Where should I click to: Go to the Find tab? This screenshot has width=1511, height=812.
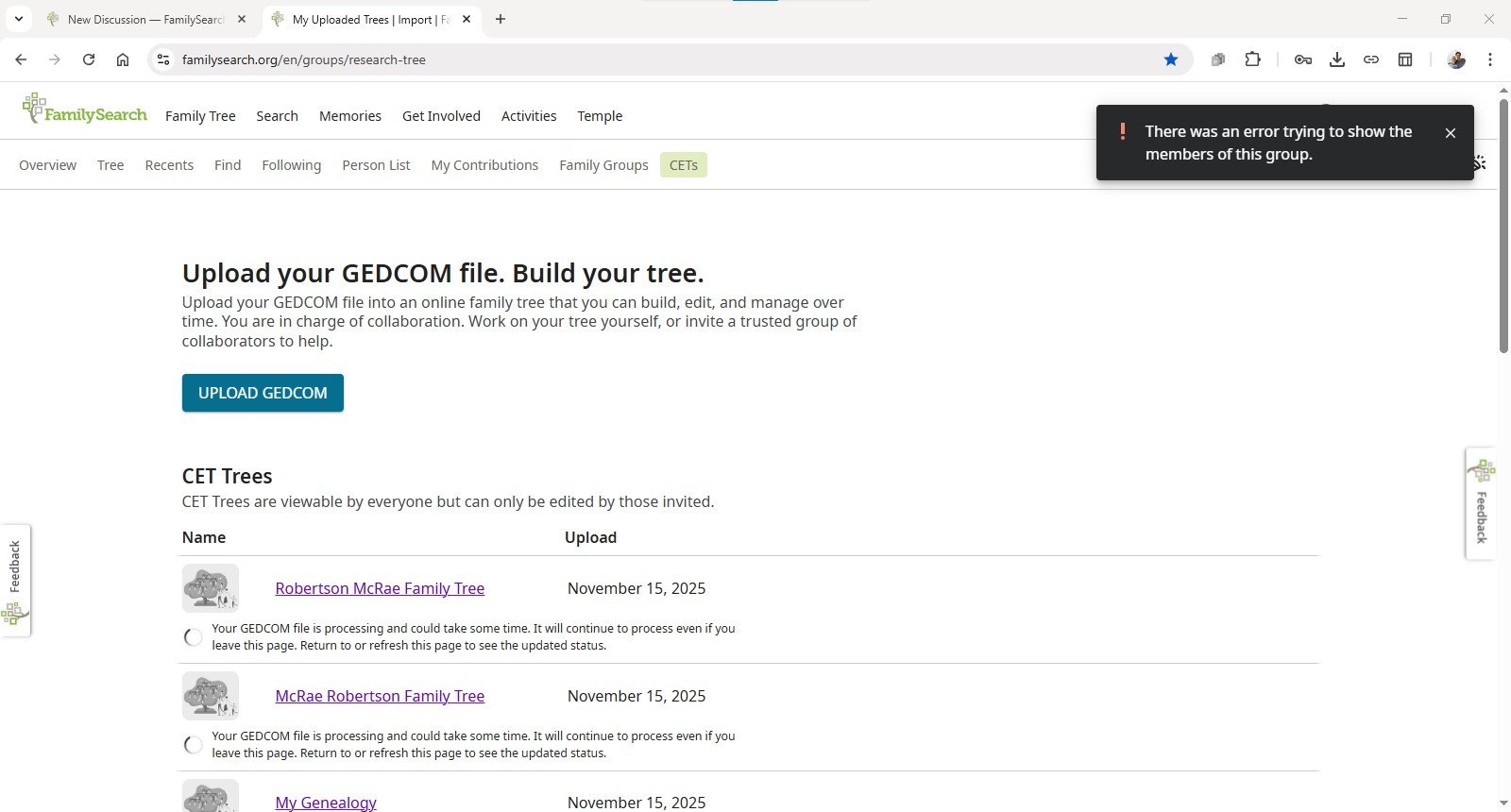pos(228,165)
